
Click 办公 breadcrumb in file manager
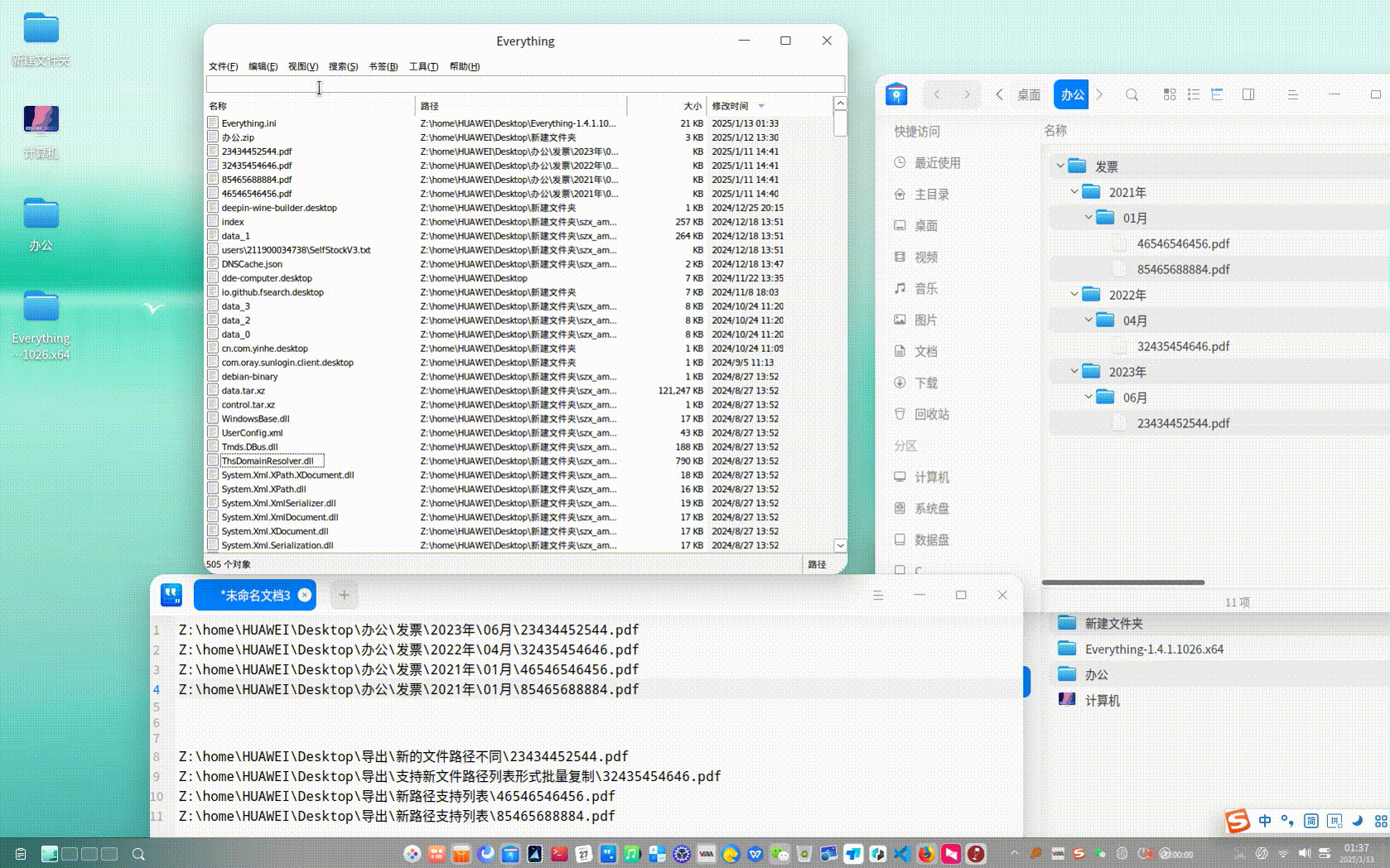click(1072, 94)
